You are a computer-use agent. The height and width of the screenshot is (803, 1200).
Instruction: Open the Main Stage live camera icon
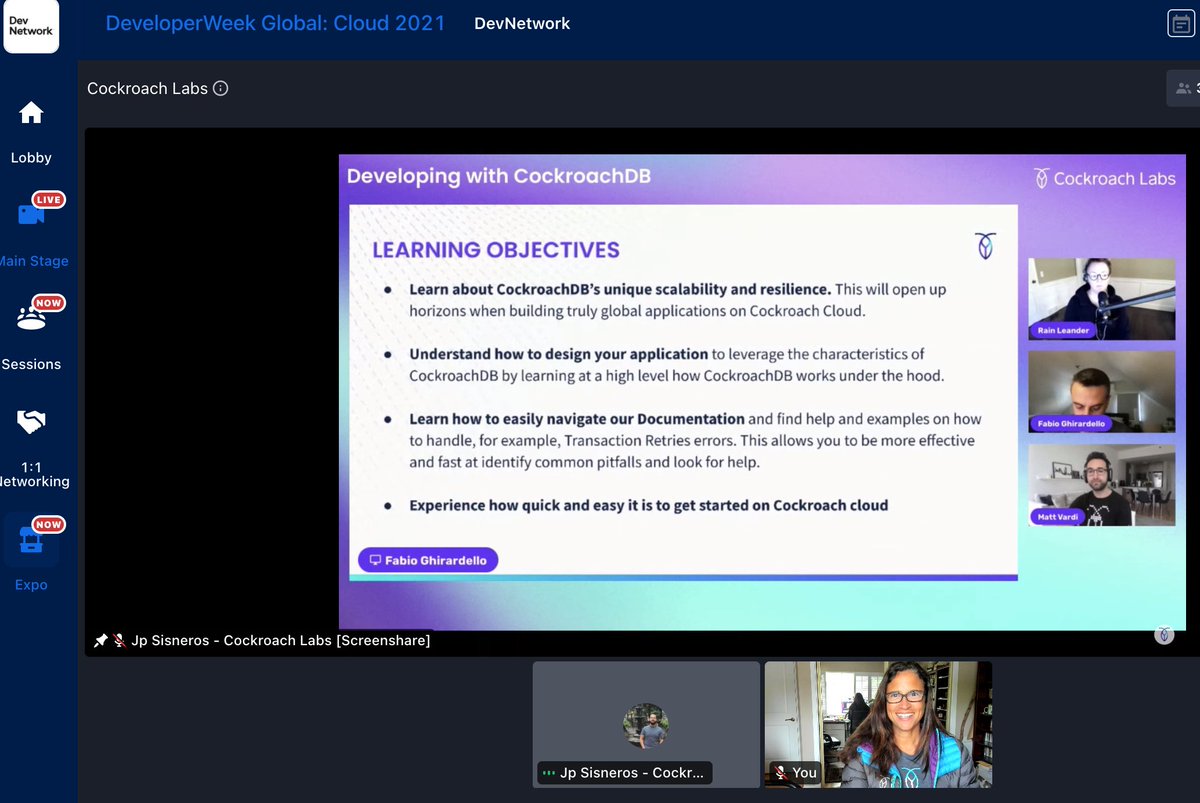tap(31, 214)
